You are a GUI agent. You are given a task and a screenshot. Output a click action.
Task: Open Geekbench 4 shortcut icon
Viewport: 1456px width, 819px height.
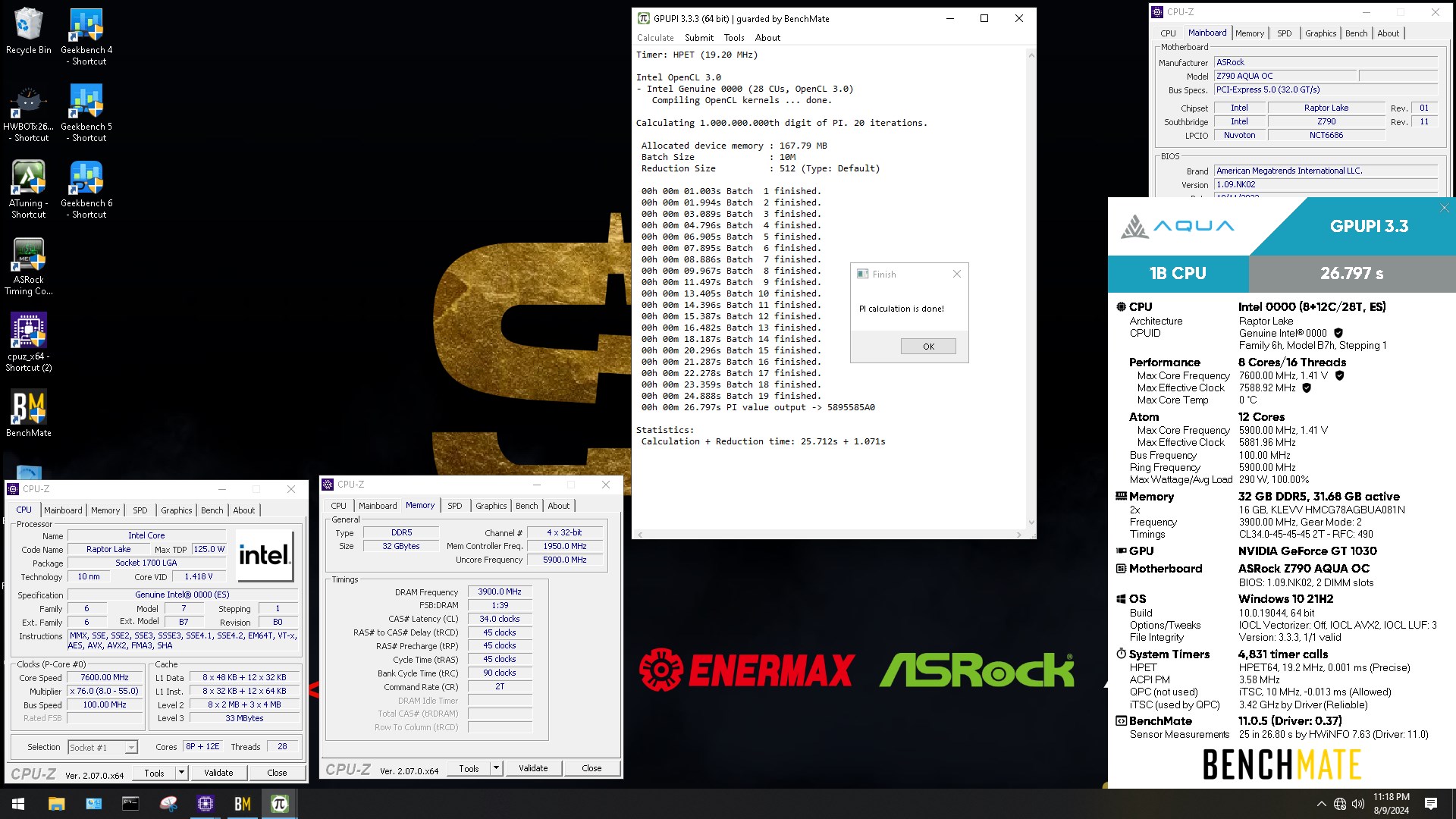86,36
